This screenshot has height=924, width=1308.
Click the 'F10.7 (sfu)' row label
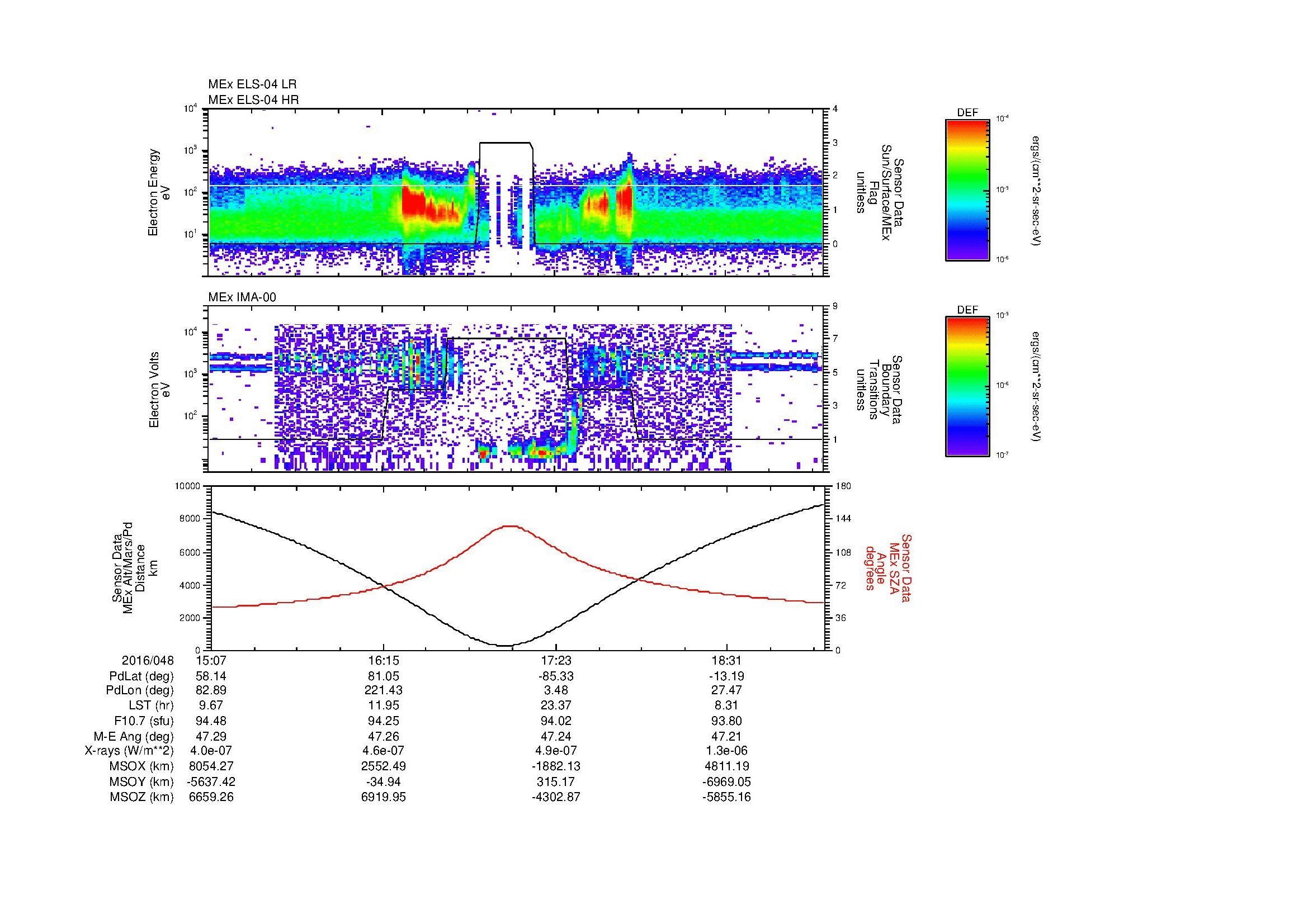[144, 721]
